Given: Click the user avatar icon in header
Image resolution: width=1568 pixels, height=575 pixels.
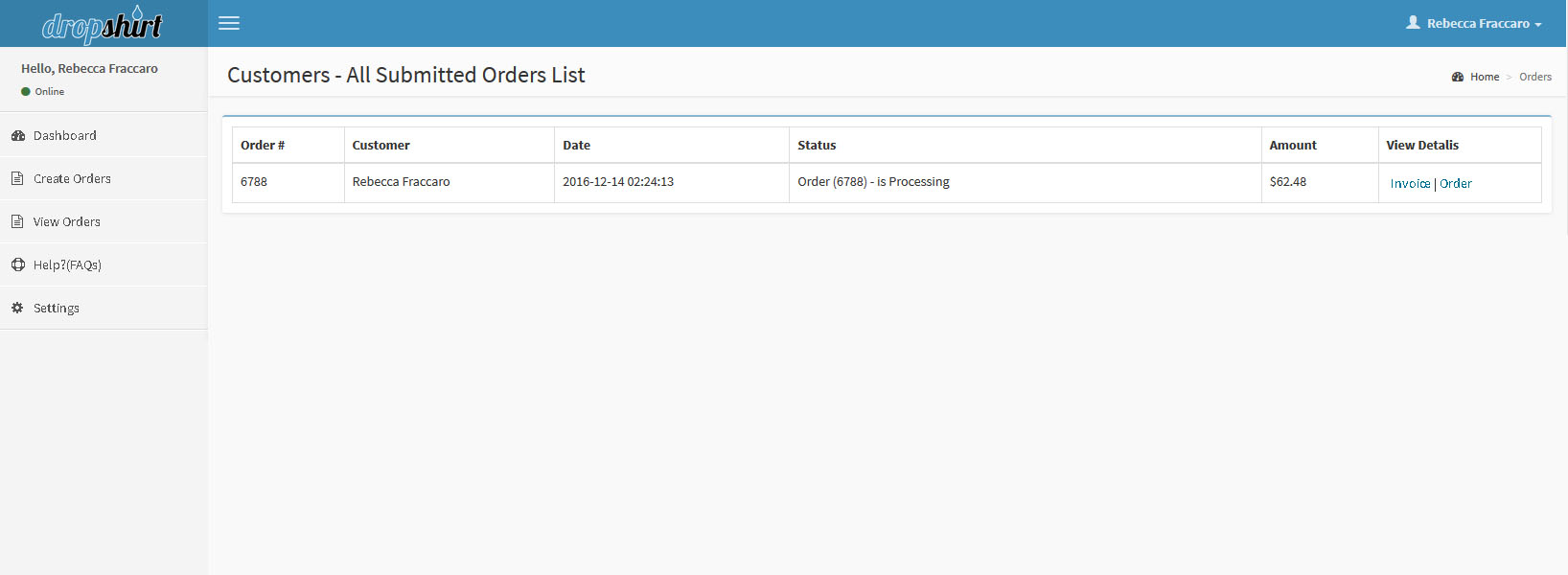Looking at the screenshot, I should coord(1413,22).
